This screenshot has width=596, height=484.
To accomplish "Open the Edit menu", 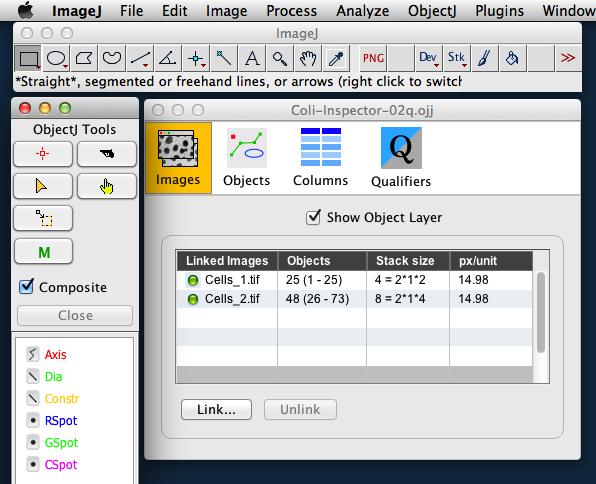I will [174, 11].
